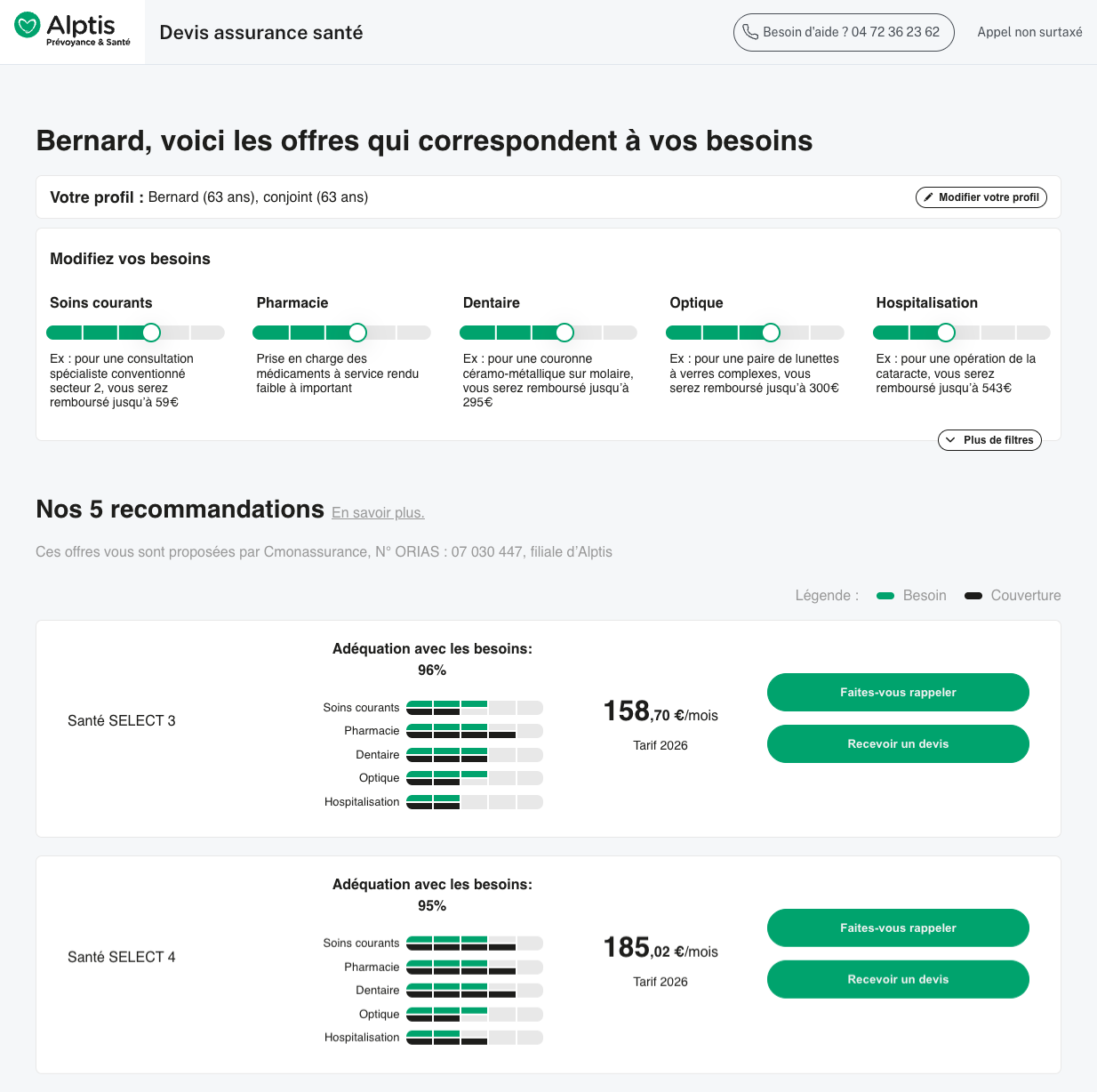Click the Optique lunettes example text

point(755,373)
